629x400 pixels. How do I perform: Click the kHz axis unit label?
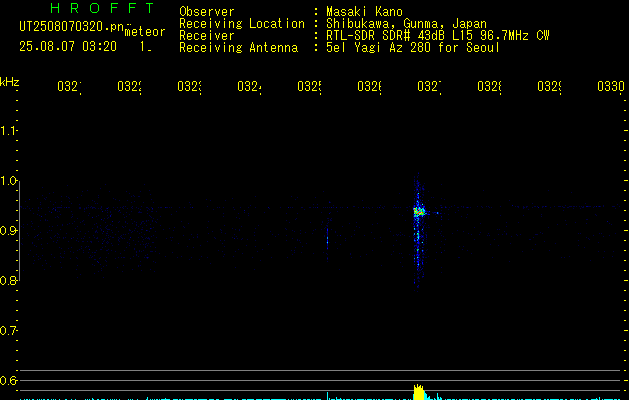tap(9, 82)
